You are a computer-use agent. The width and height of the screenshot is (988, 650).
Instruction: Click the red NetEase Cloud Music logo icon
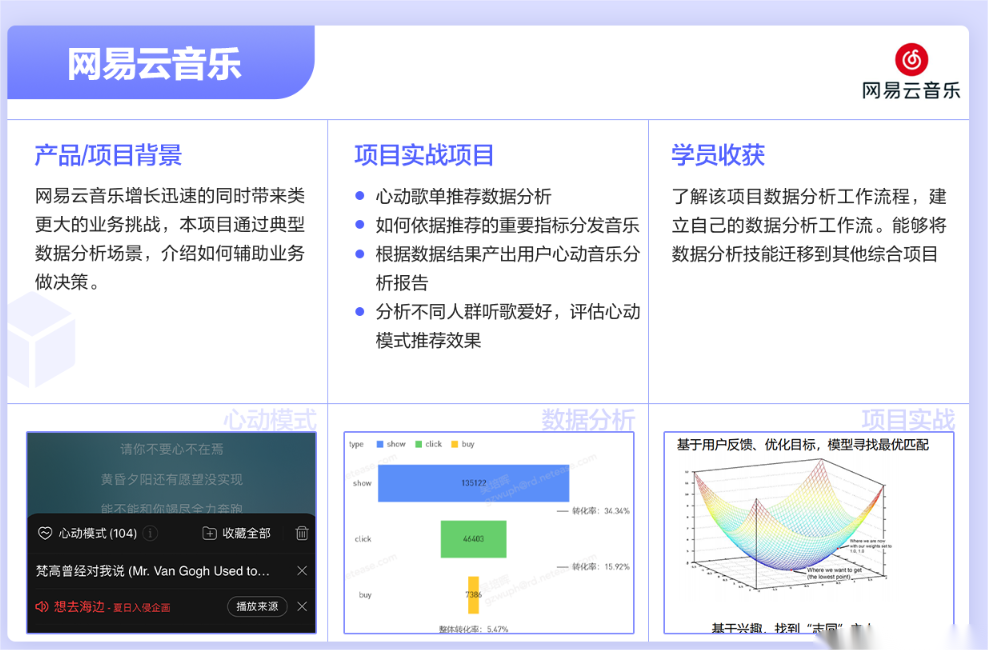911,59
